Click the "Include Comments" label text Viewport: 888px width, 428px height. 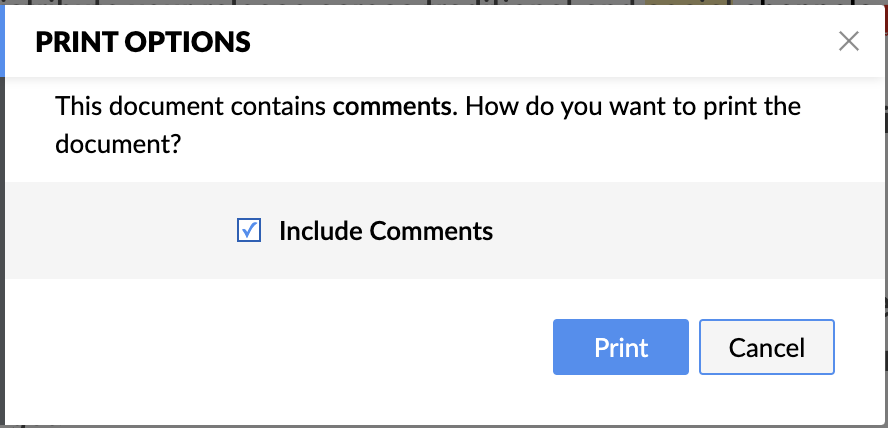point(385,231)
